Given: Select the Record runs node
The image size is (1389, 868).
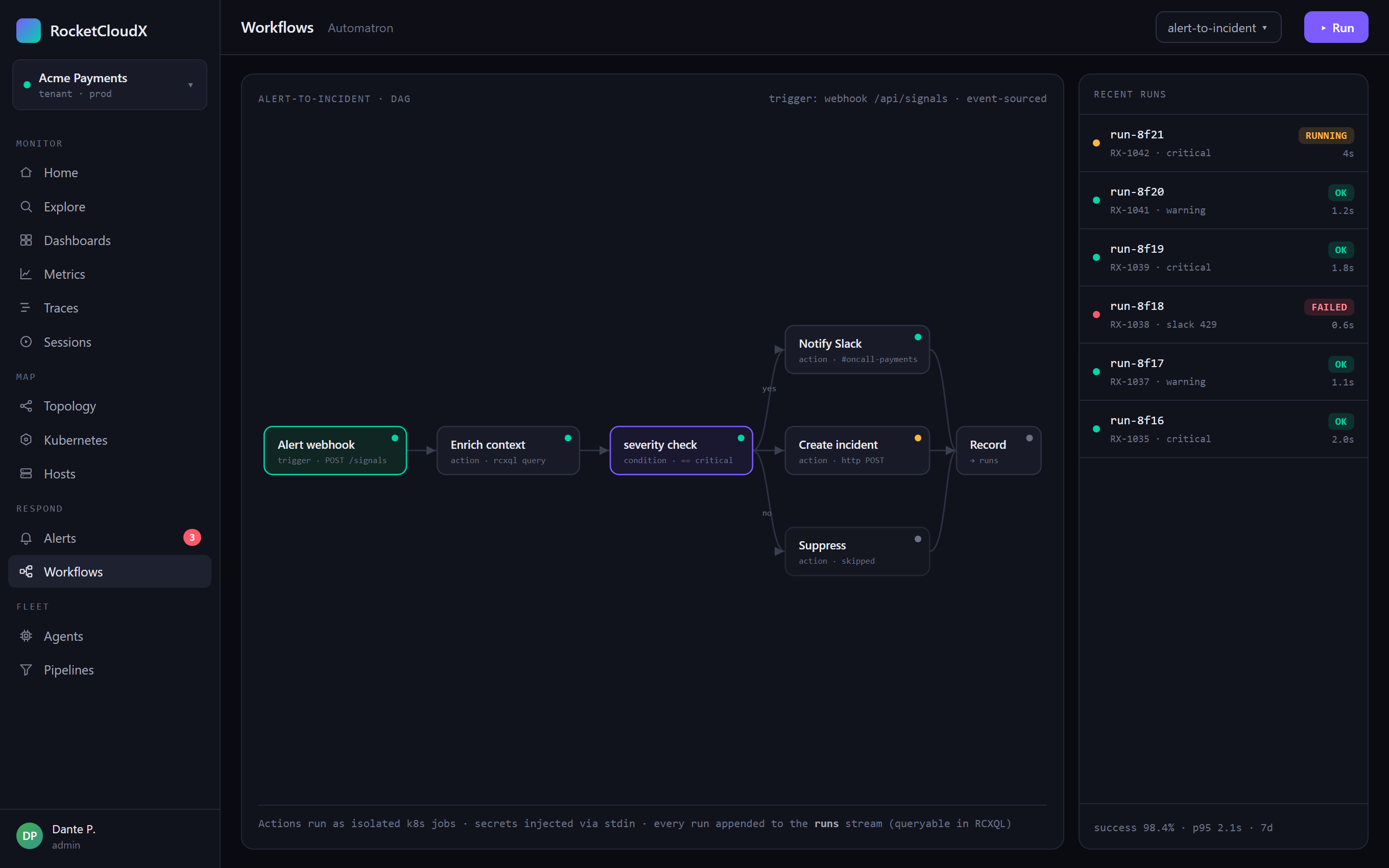Looking at the screenshot, I should click(998, 451).
